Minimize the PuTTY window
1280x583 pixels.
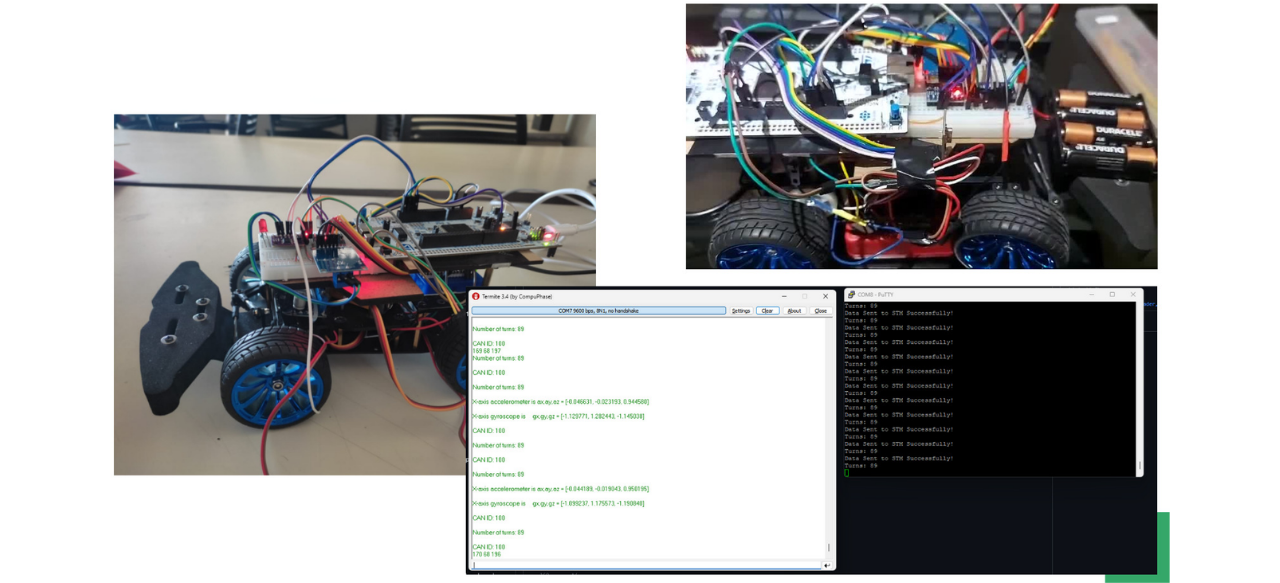1091,294
